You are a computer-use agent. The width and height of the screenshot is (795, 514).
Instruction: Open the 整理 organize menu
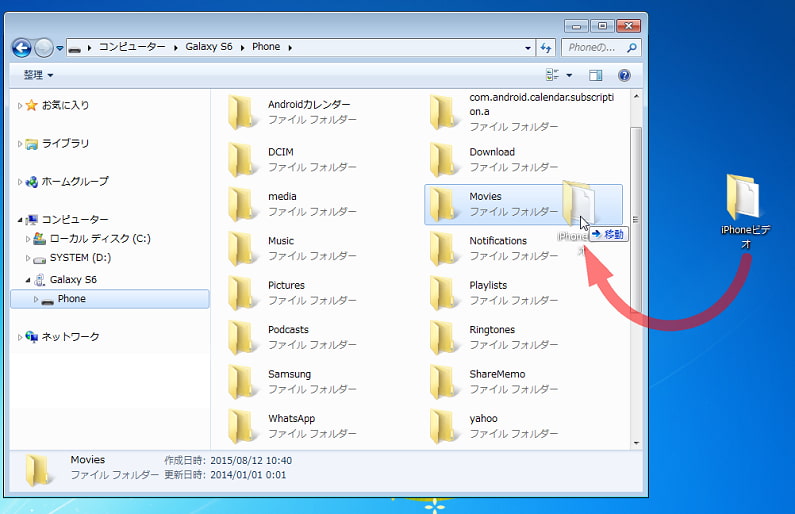pyautogui.click(x=38, y=75)
